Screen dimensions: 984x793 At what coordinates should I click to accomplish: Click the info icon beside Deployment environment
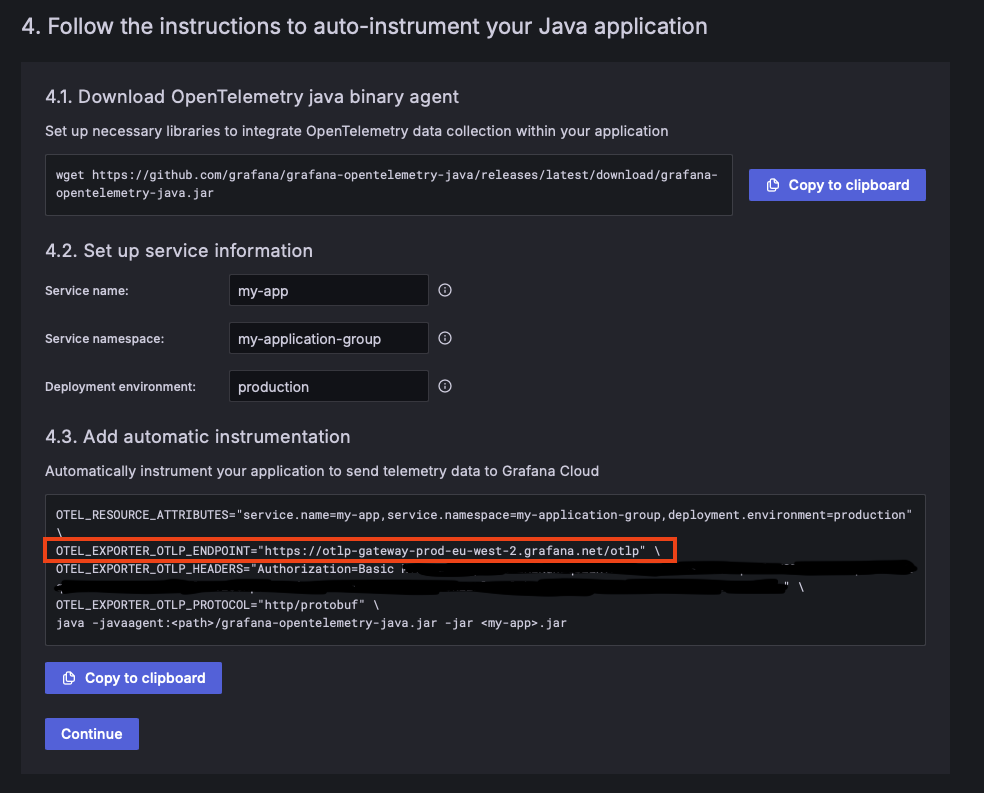(446, 386)
